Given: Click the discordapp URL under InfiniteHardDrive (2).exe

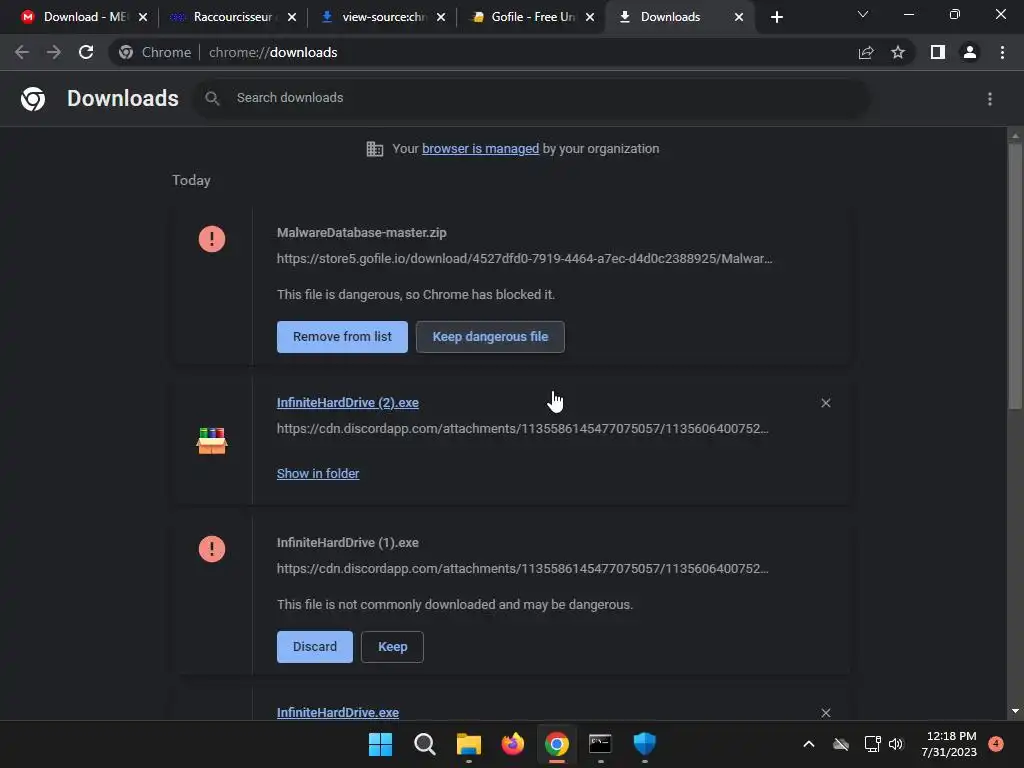Looking at the screenshot, I should click(522, 428).
